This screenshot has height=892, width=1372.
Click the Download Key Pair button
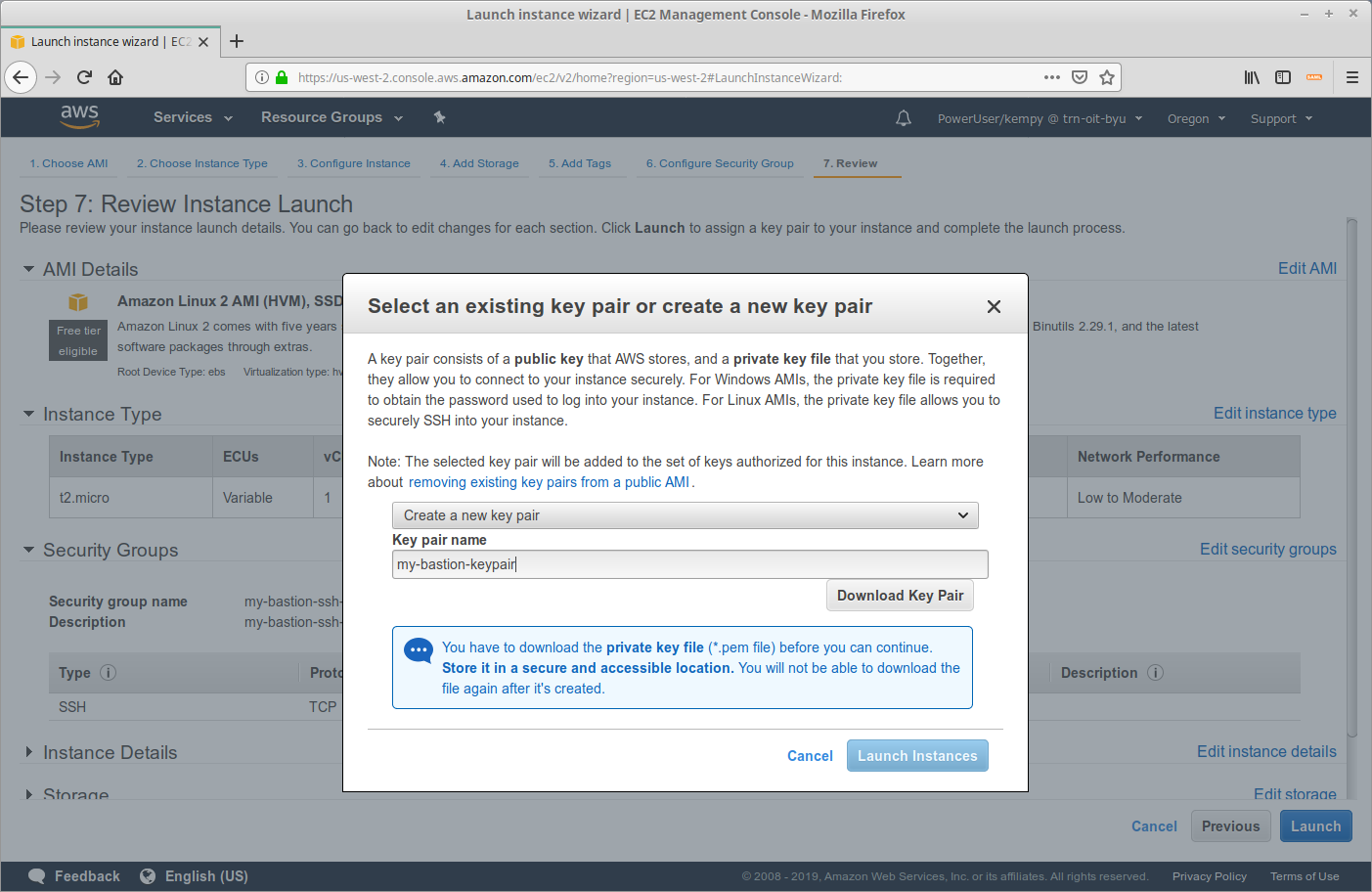(901, 596)
